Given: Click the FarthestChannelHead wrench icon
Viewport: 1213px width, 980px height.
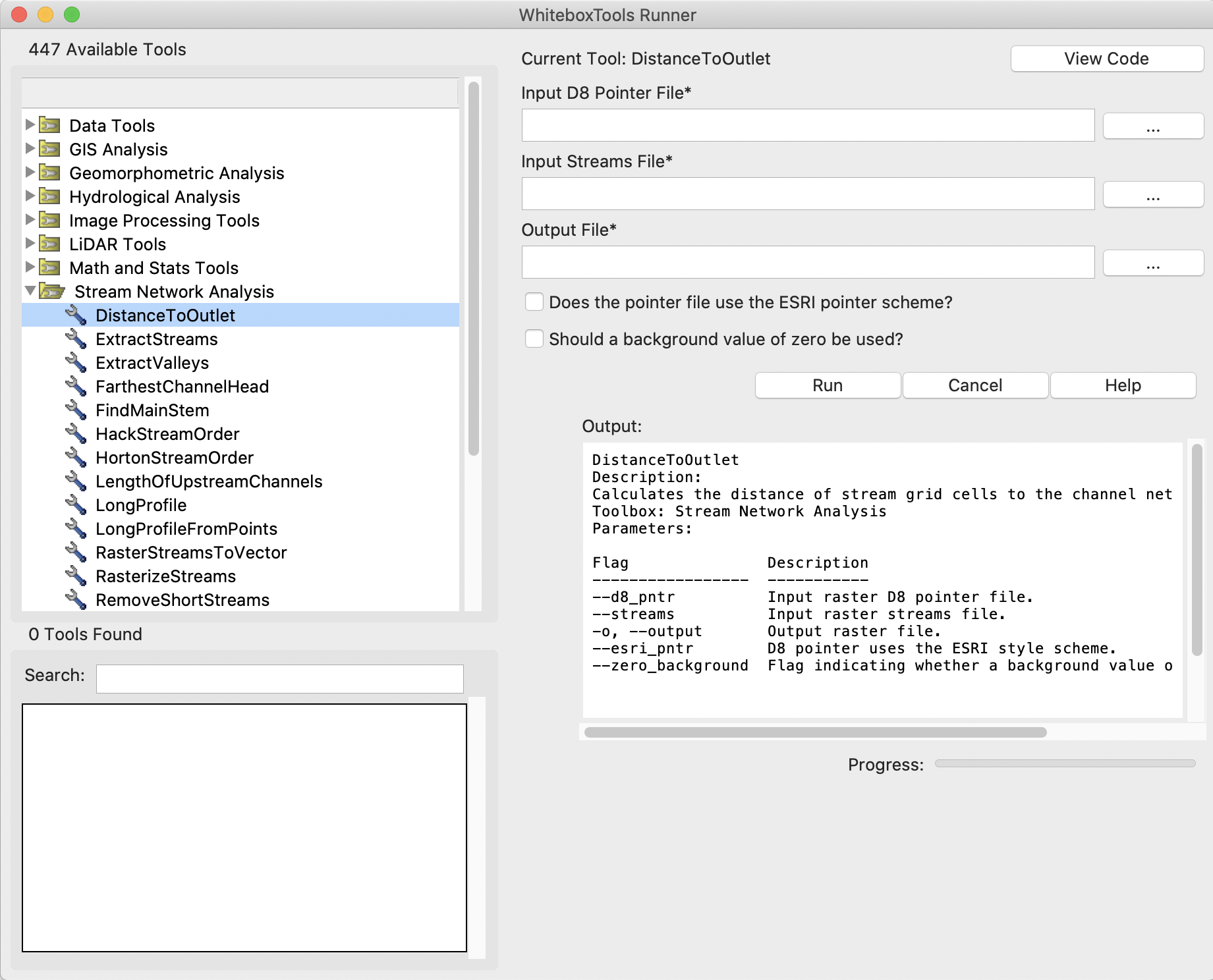Looking at the screenshot, I should [76, 387].
